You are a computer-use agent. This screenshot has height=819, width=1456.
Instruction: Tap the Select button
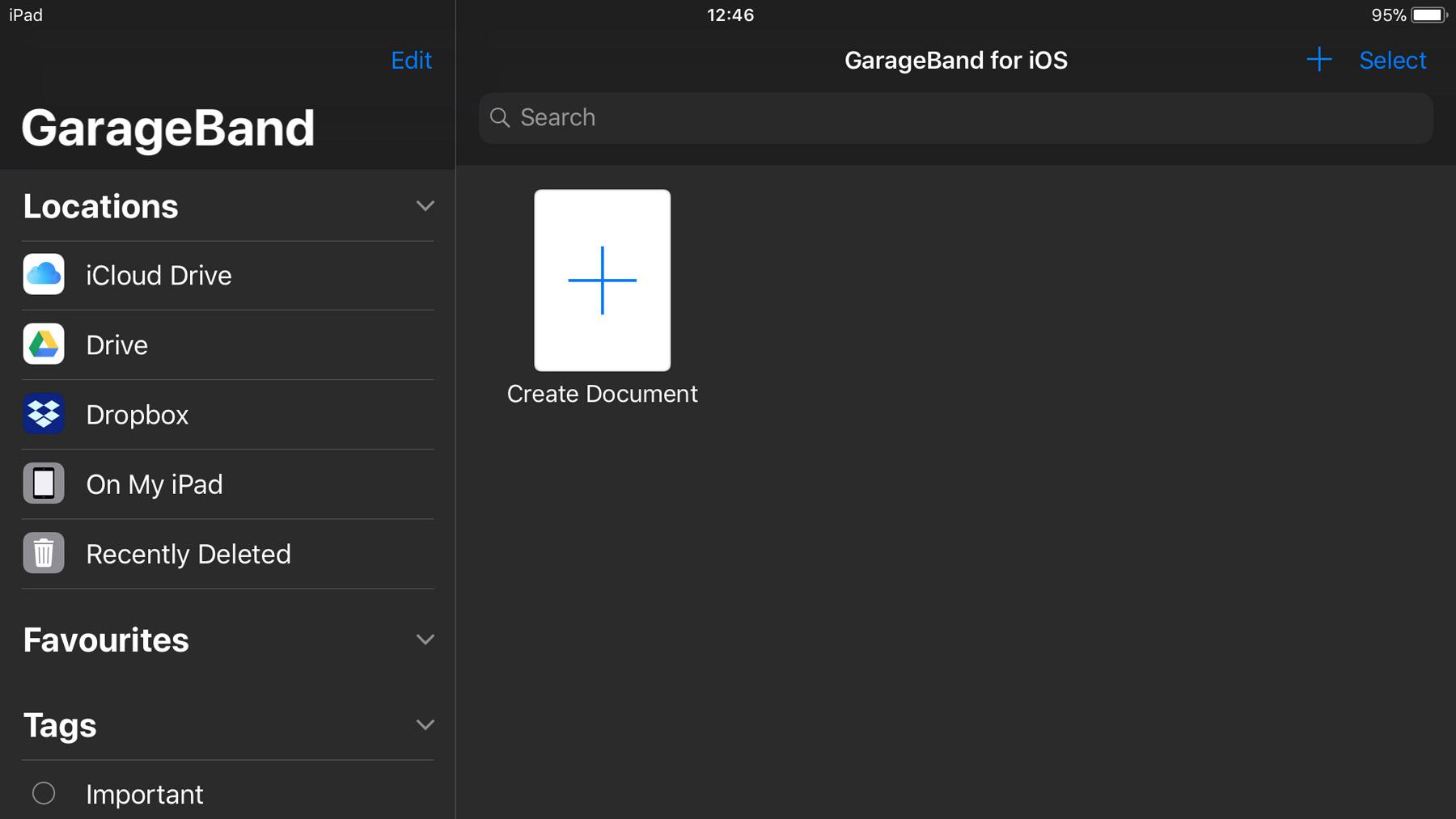1392,60
